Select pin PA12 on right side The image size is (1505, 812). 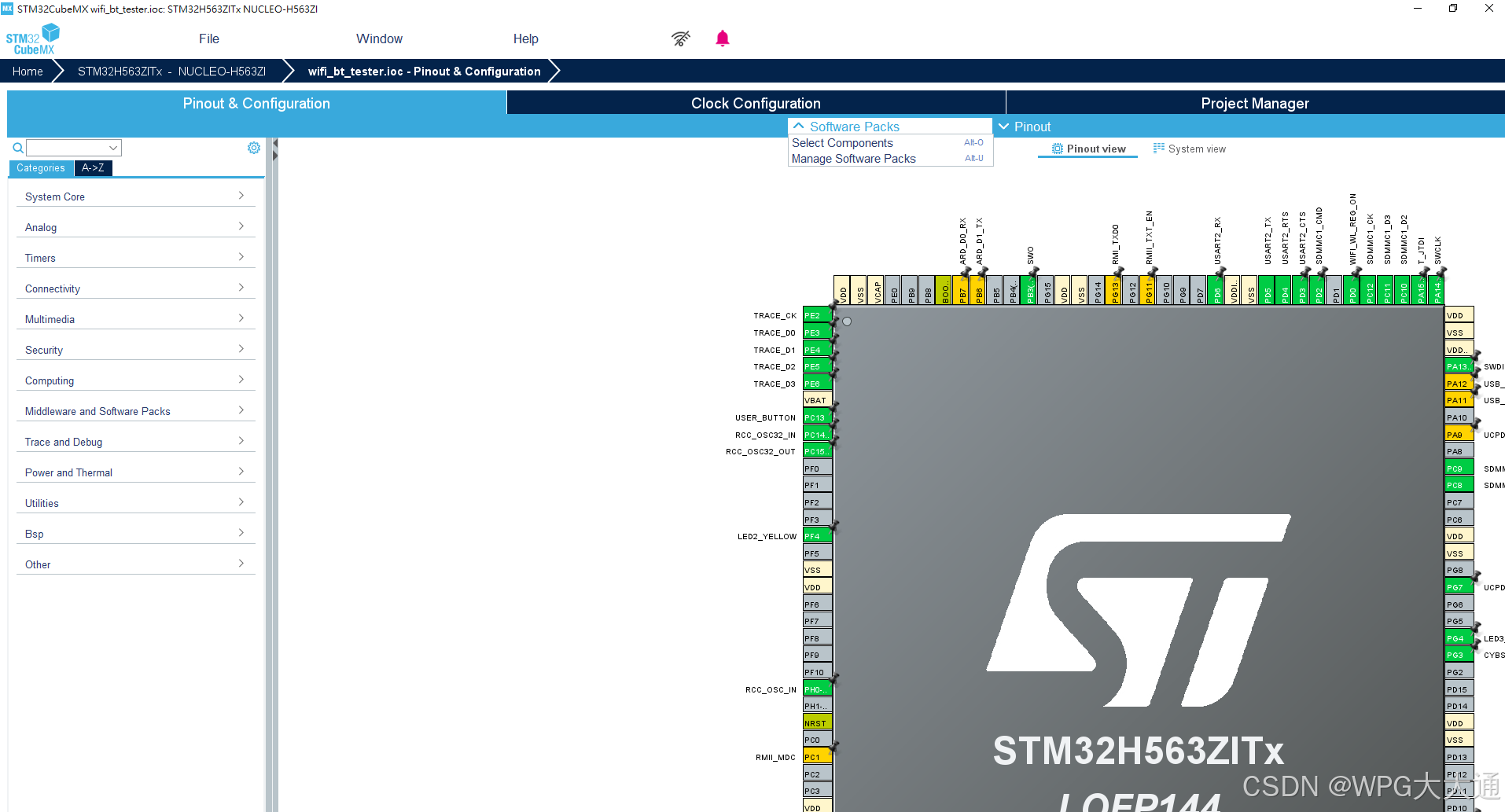[1459, 384]
